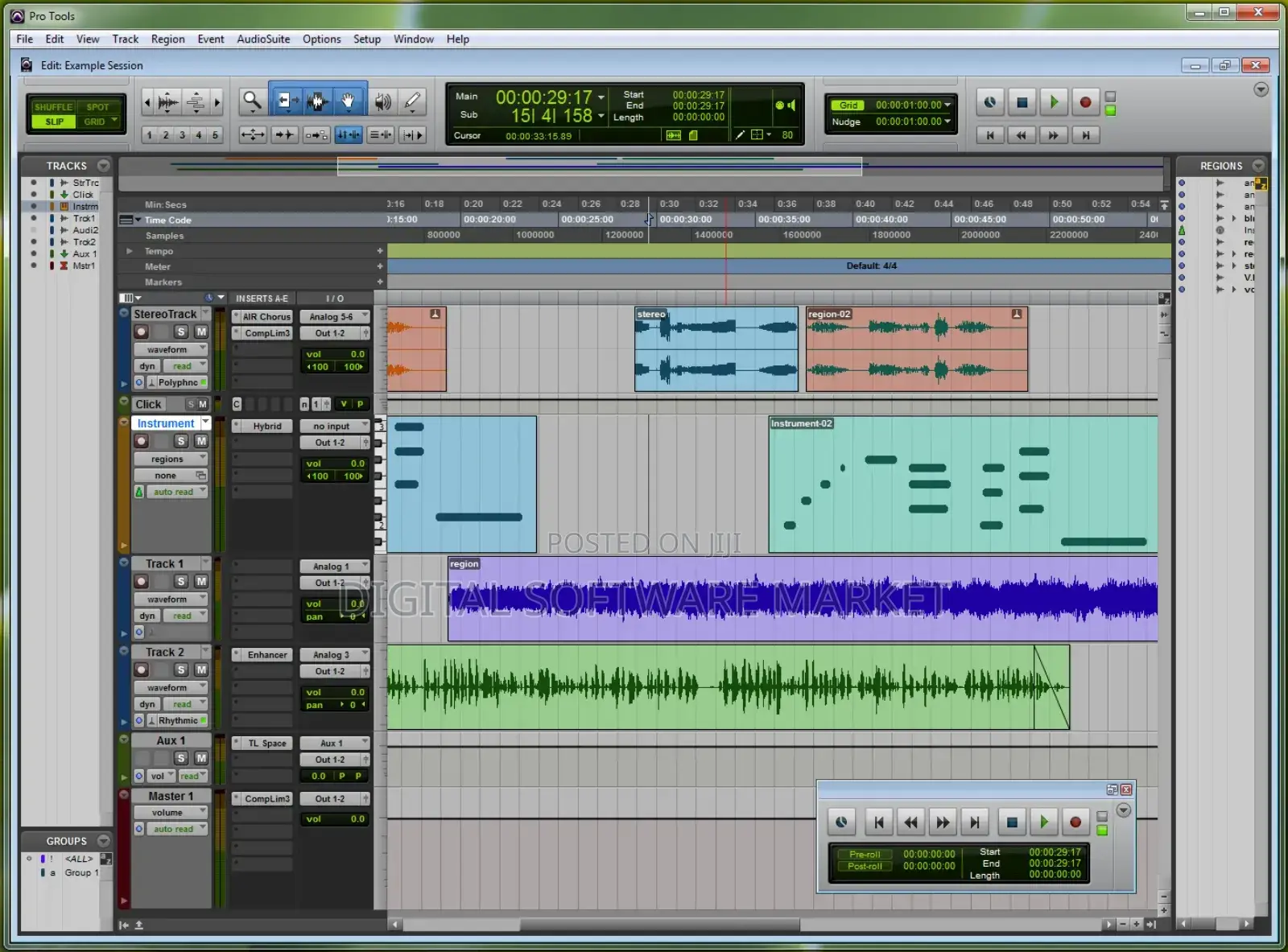Viewport: 1288px width, 952px height.
Task: Click the pan slider on Track 2
Action: [334, 705]
